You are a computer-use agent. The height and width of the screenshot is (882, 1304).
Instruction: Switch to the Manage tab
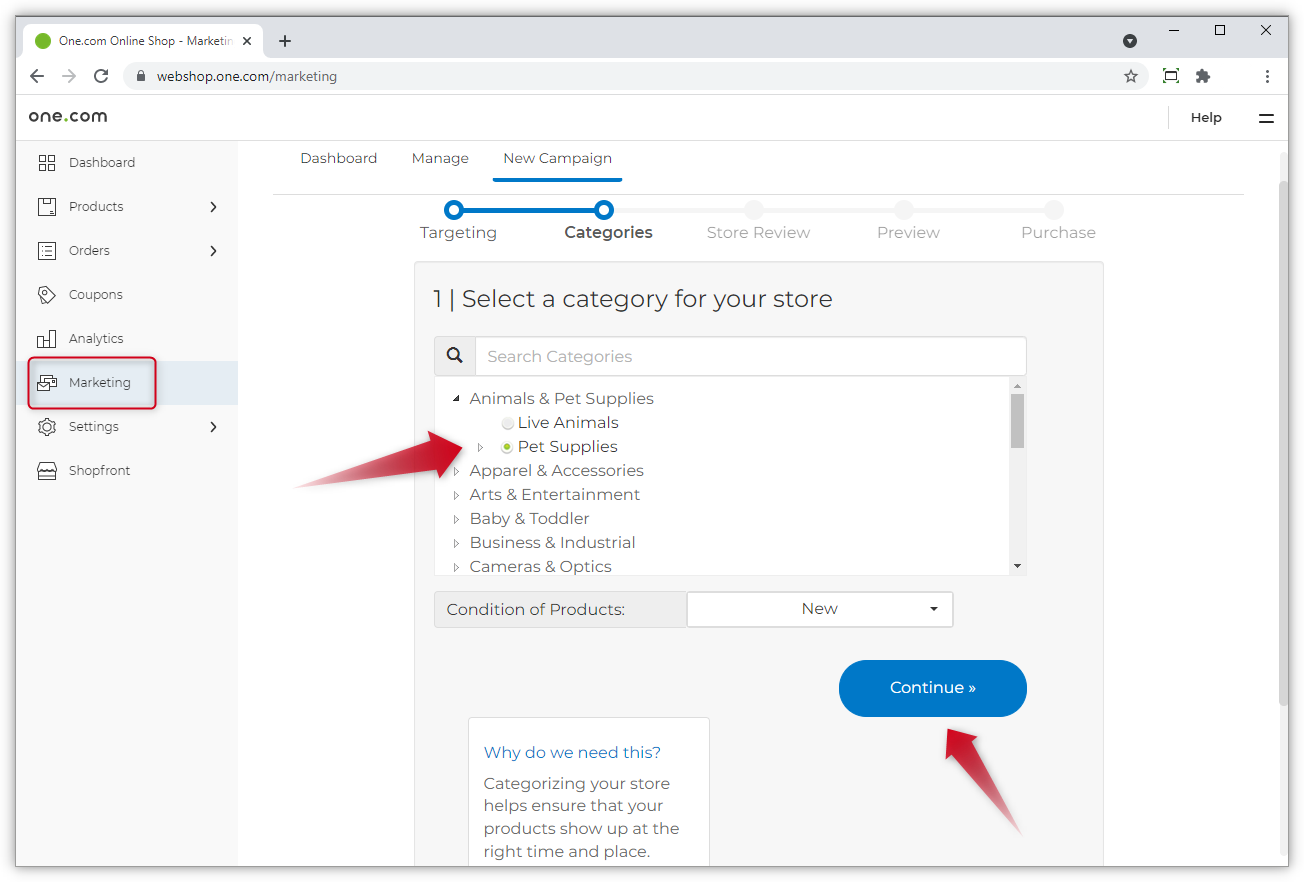pyautogui.click(x=440, y=158)
